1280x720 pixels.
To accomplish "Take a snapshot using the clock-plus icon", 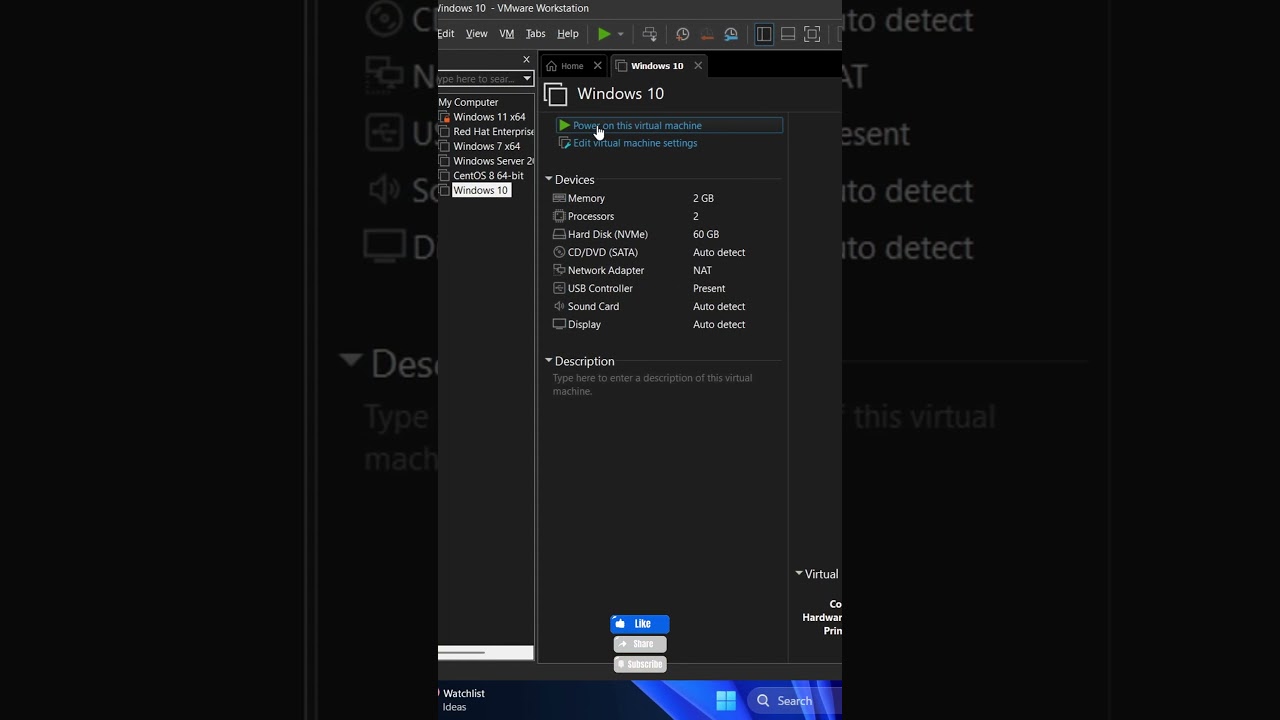I will coord(683,34).
